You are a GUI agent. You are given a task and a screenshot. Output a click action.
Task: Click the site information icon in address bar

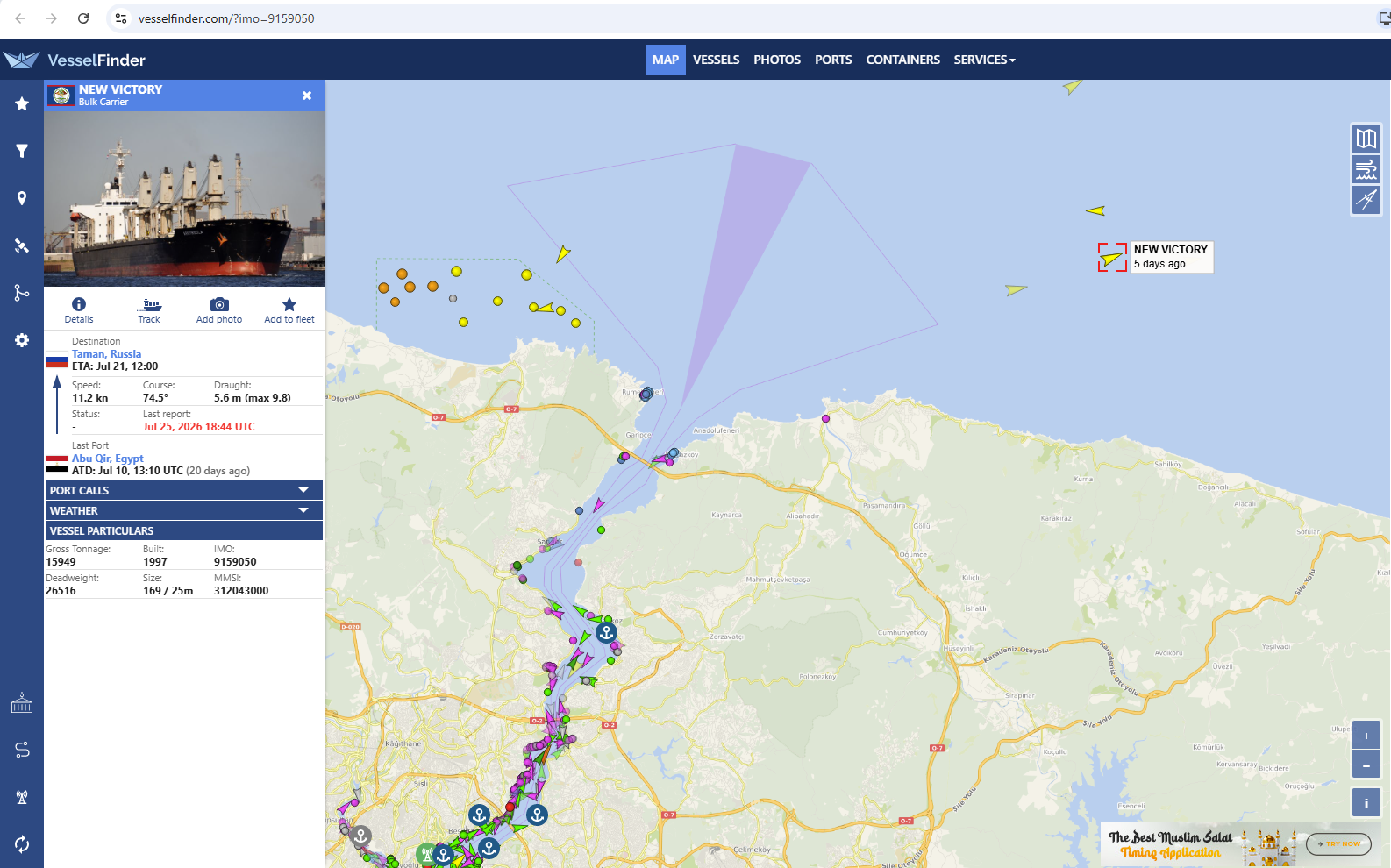coord(121,18)
